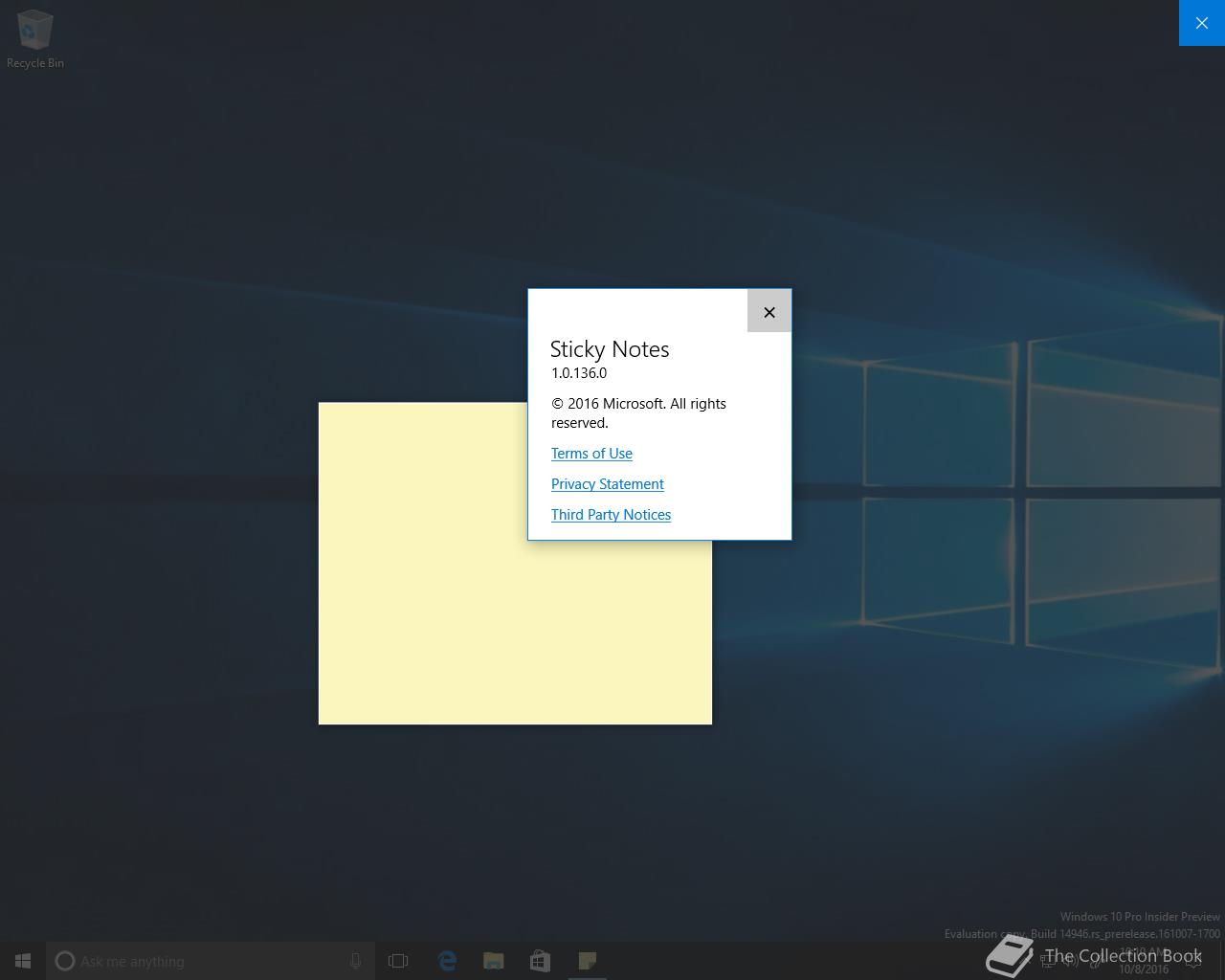Open Task View from the taskbar

398,961
